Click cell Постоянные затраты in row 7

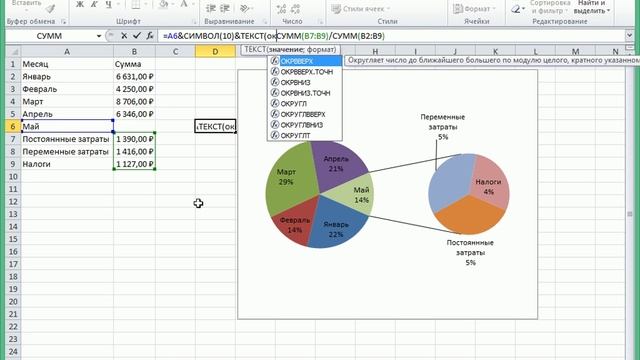point(67,139)
